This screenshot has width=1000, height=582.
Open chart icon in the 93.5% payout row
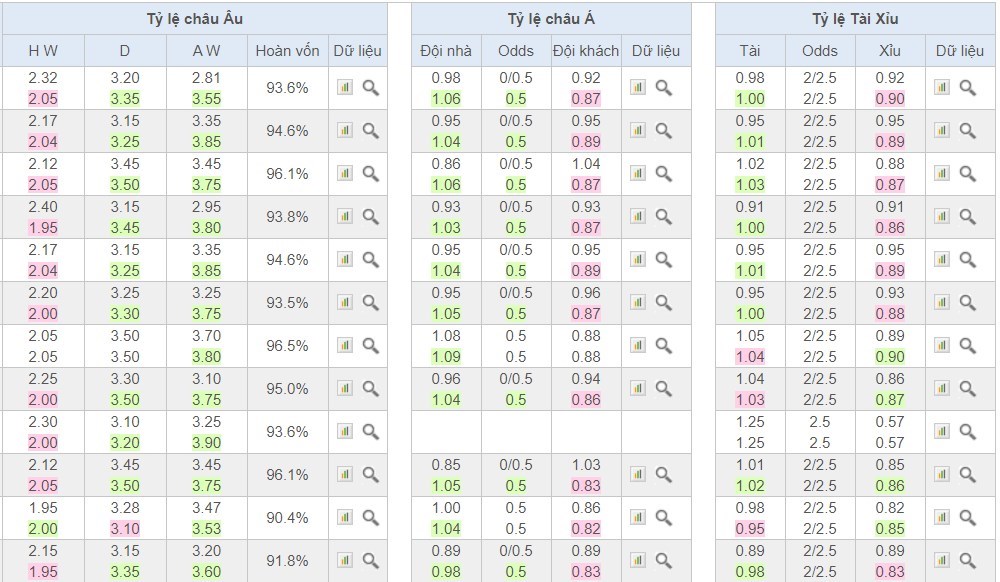click(345, 303)
